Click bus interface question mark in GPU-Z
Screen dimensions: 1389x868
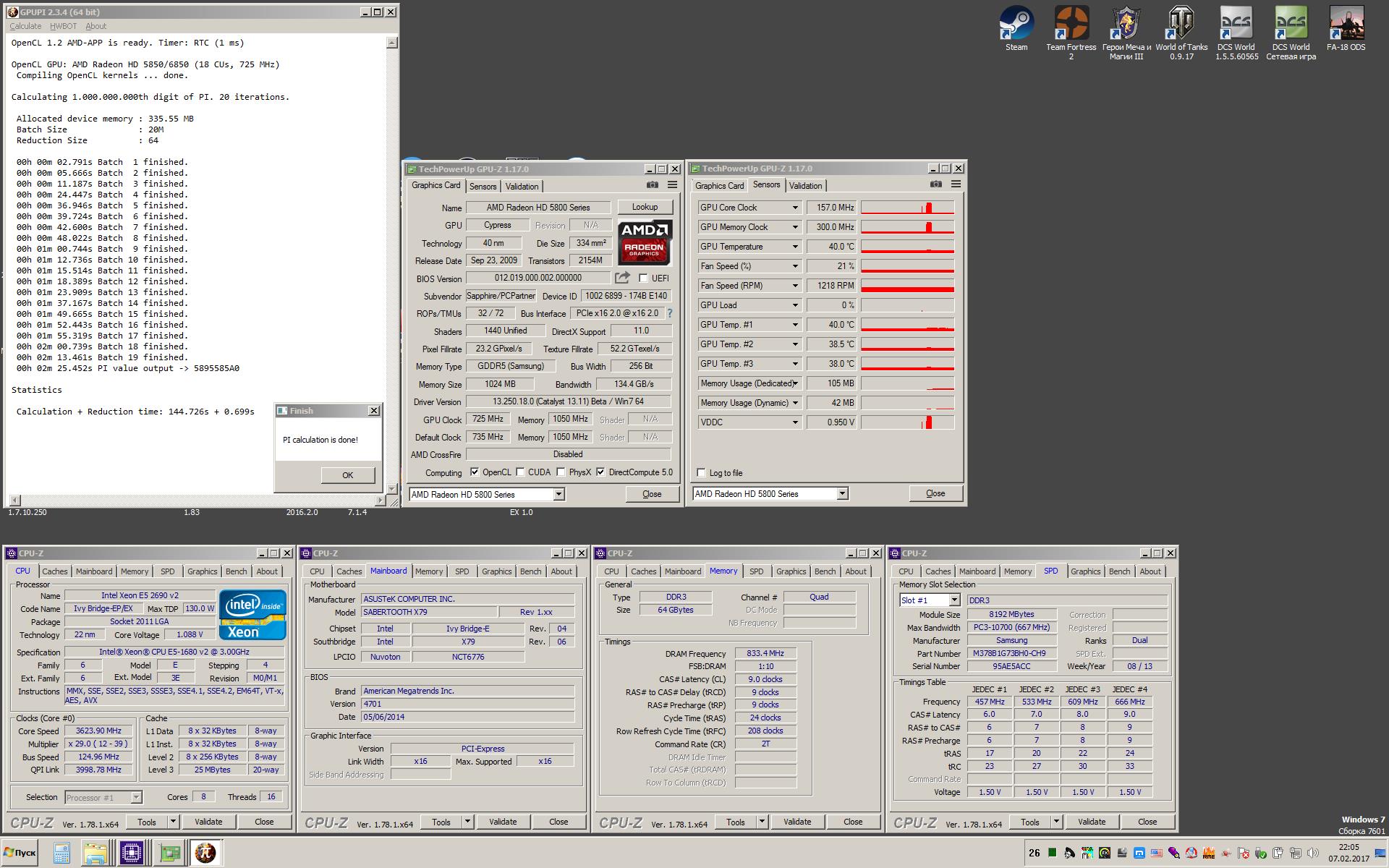click(670, 313)
